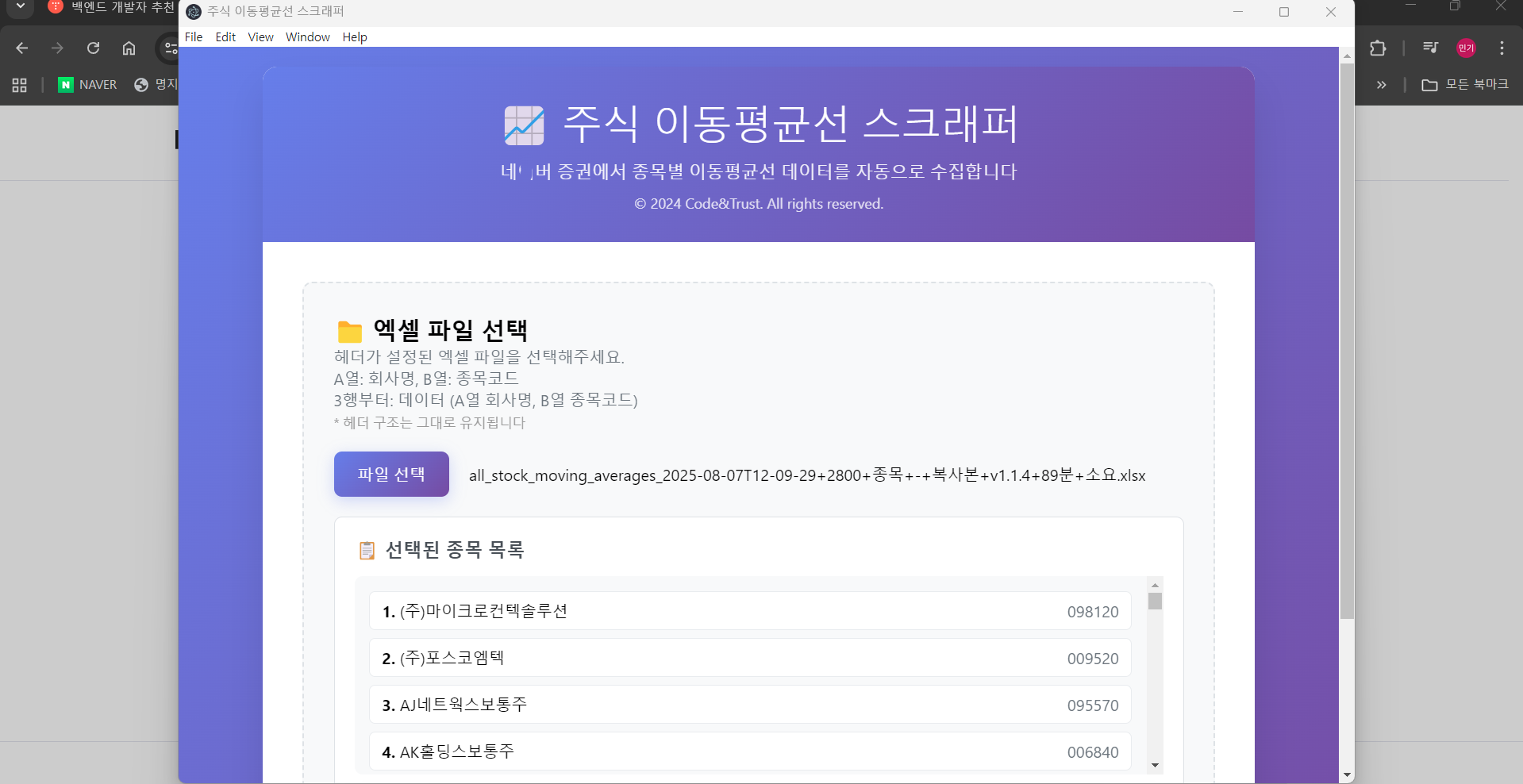This screenshot has width=1523, height=784.
Task: Click the browser media control icon
Action: (x=1430, y=48)
